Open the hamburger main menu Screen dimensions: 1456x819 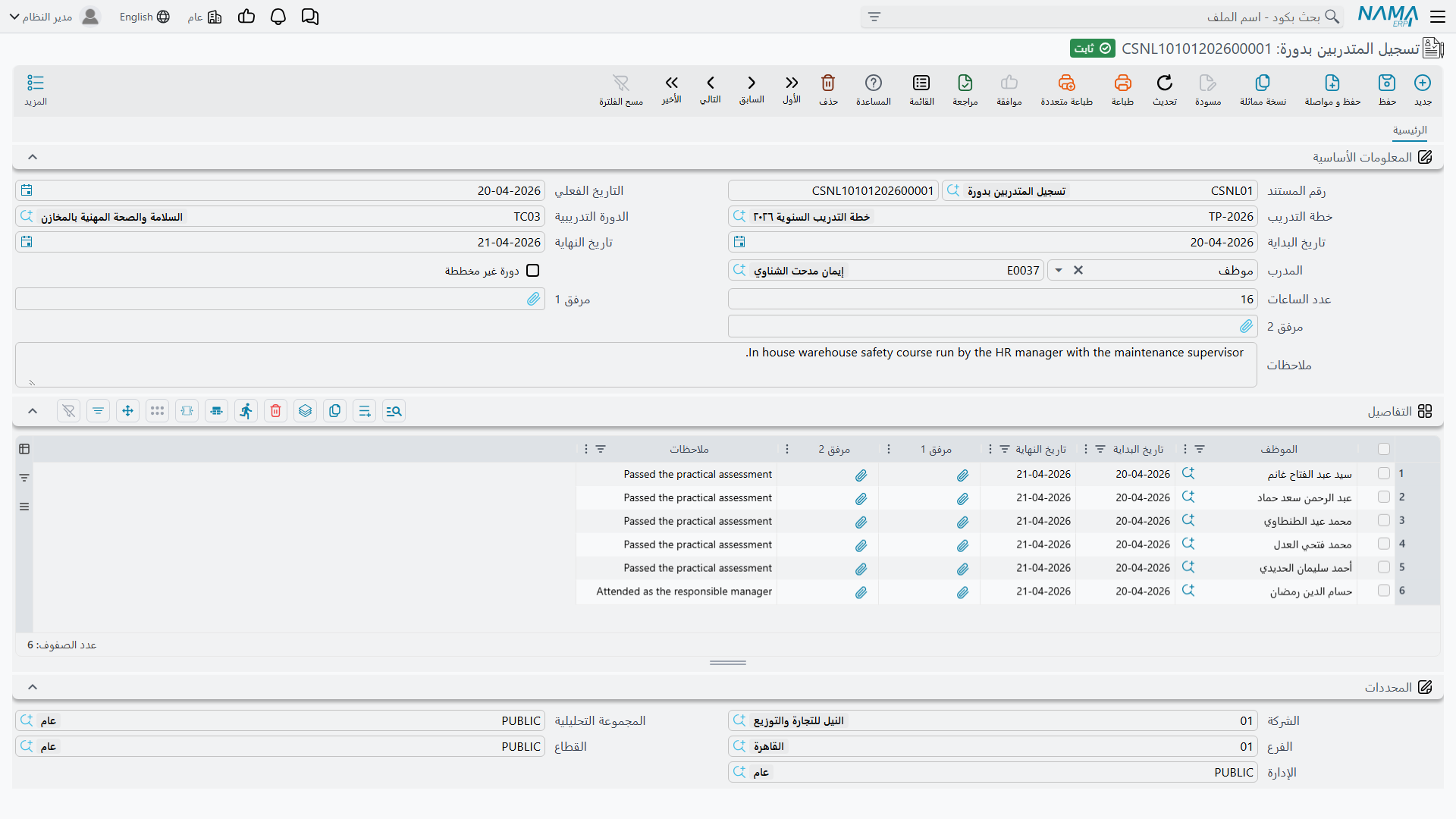[x=1438, y=17]
